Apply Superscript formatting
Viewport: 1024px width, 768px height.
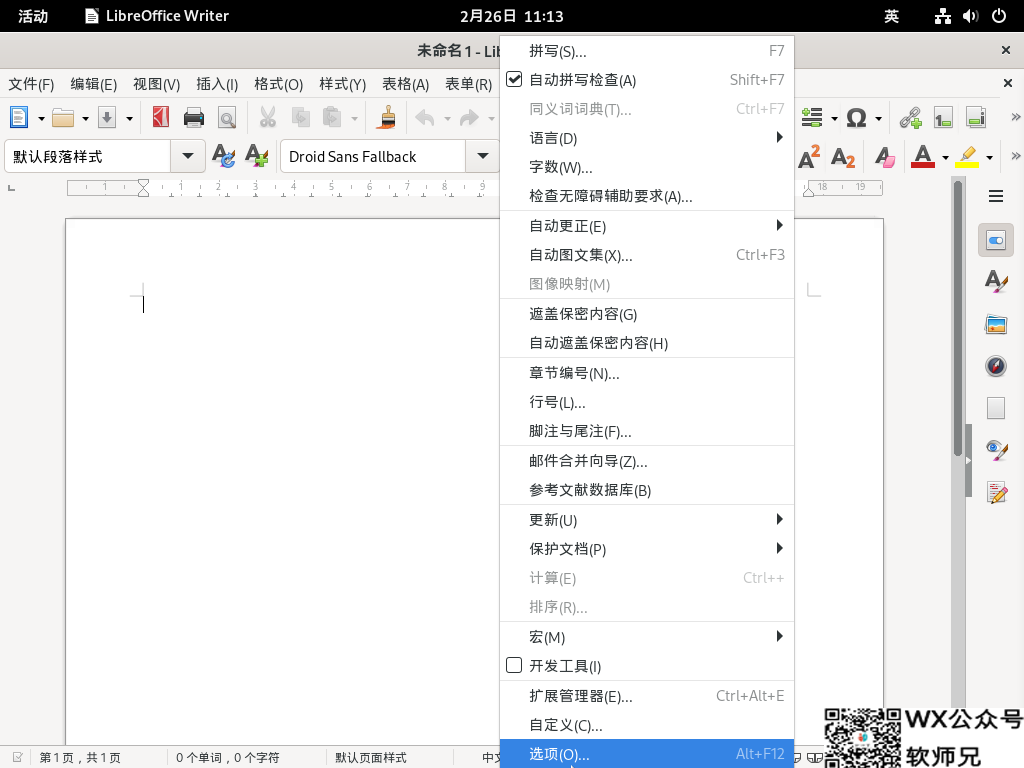[x=809, y=157]
